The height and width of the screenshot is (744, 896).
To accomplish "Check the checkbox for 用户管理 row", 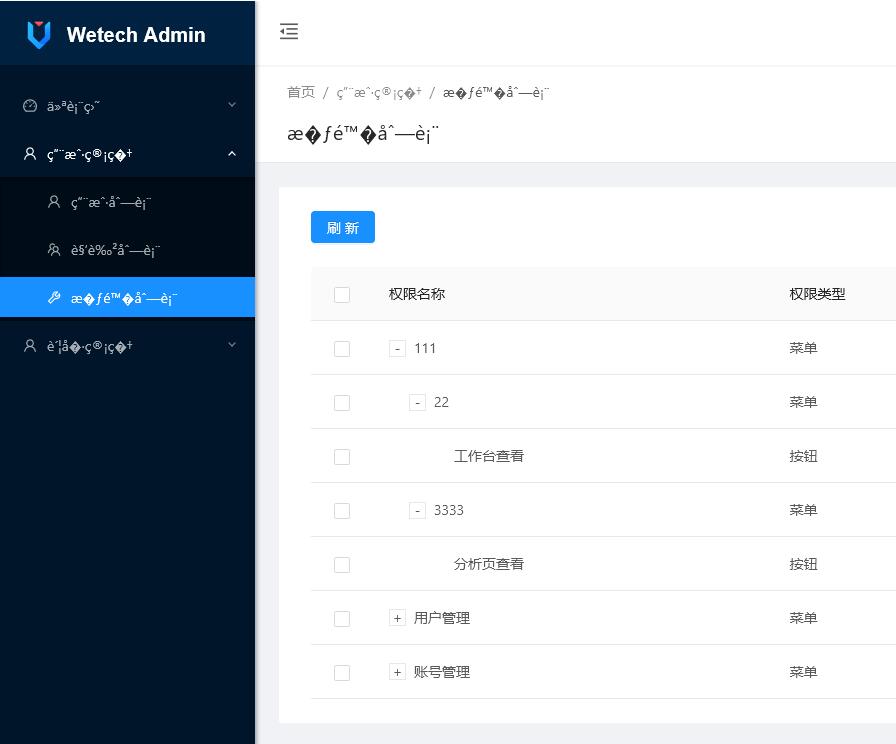I will [342, 618].
